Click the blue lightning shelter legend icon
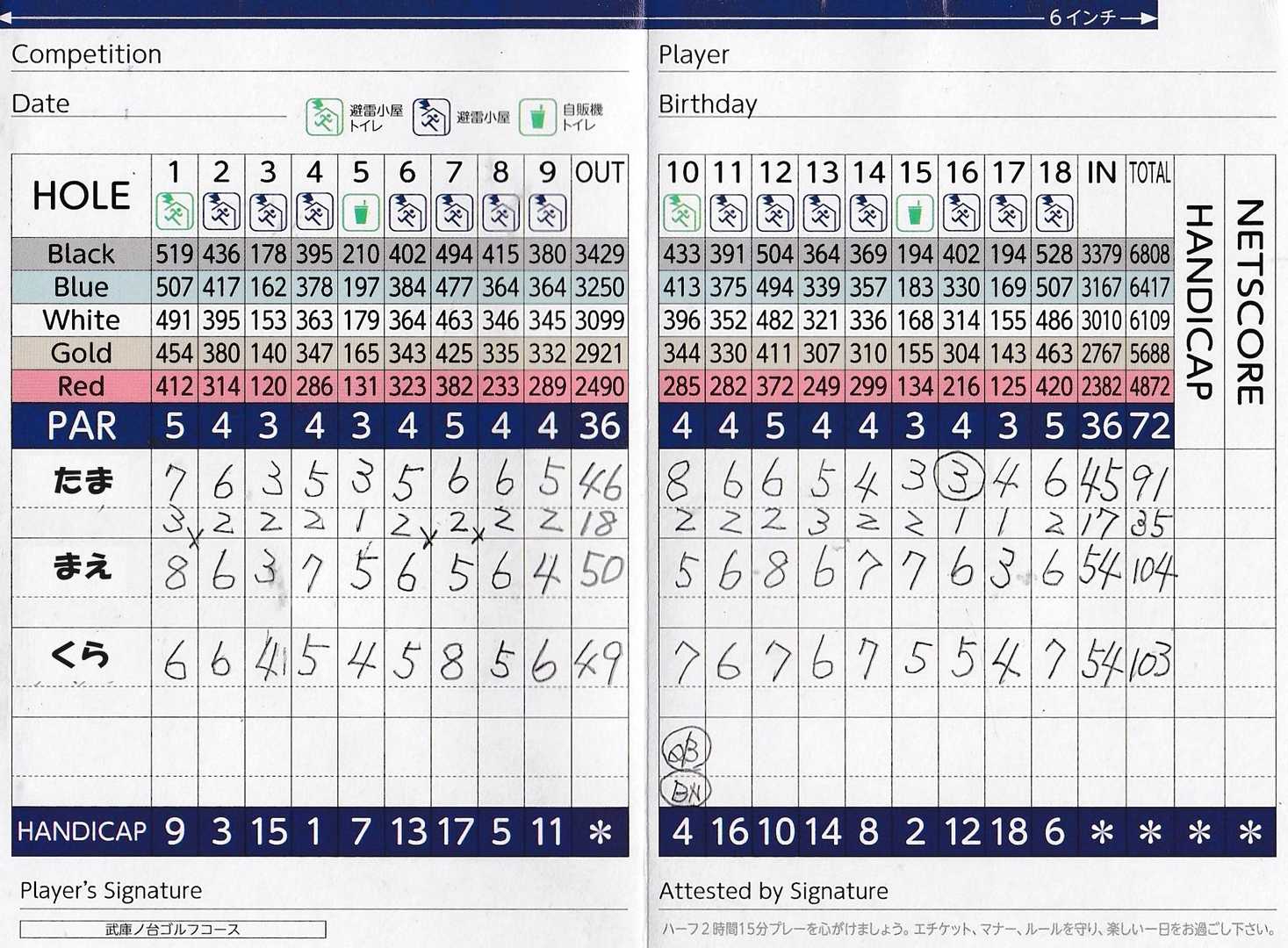Viewport: 1288px width, 948px height. pos(431,117)
